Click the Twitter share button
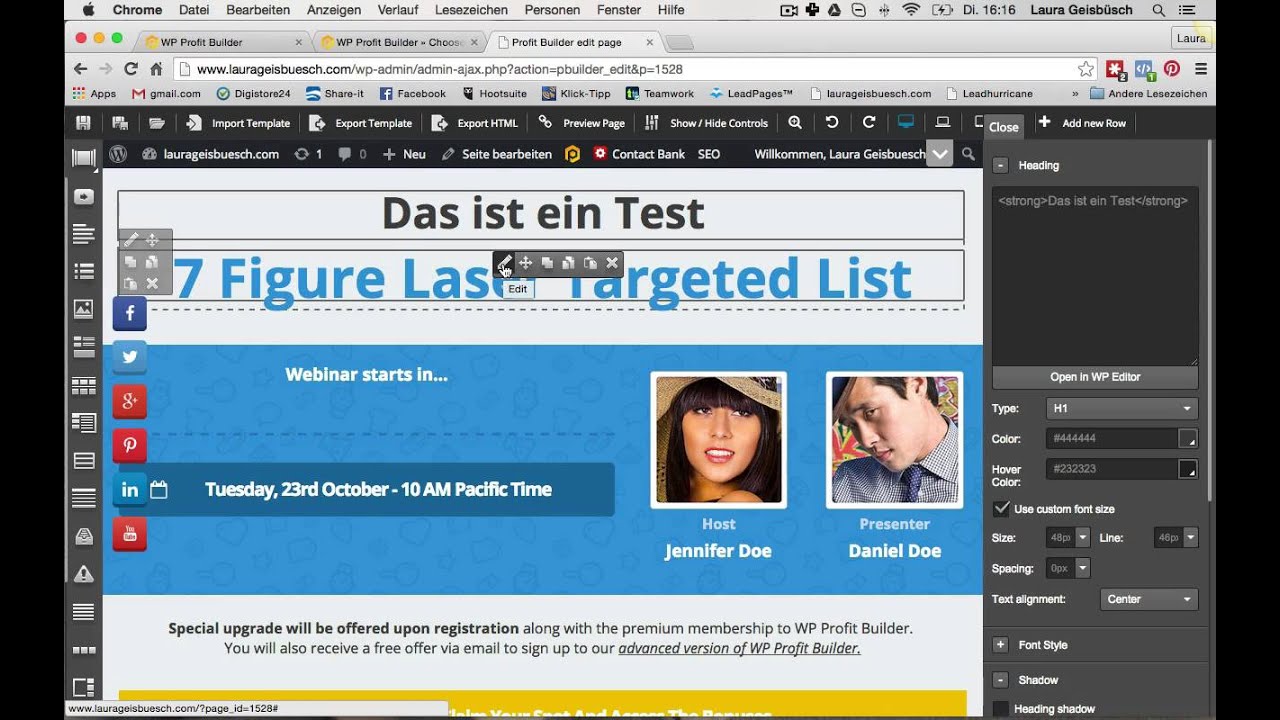Viewport: 1280px width, 720px height. (x=130, y=357)
